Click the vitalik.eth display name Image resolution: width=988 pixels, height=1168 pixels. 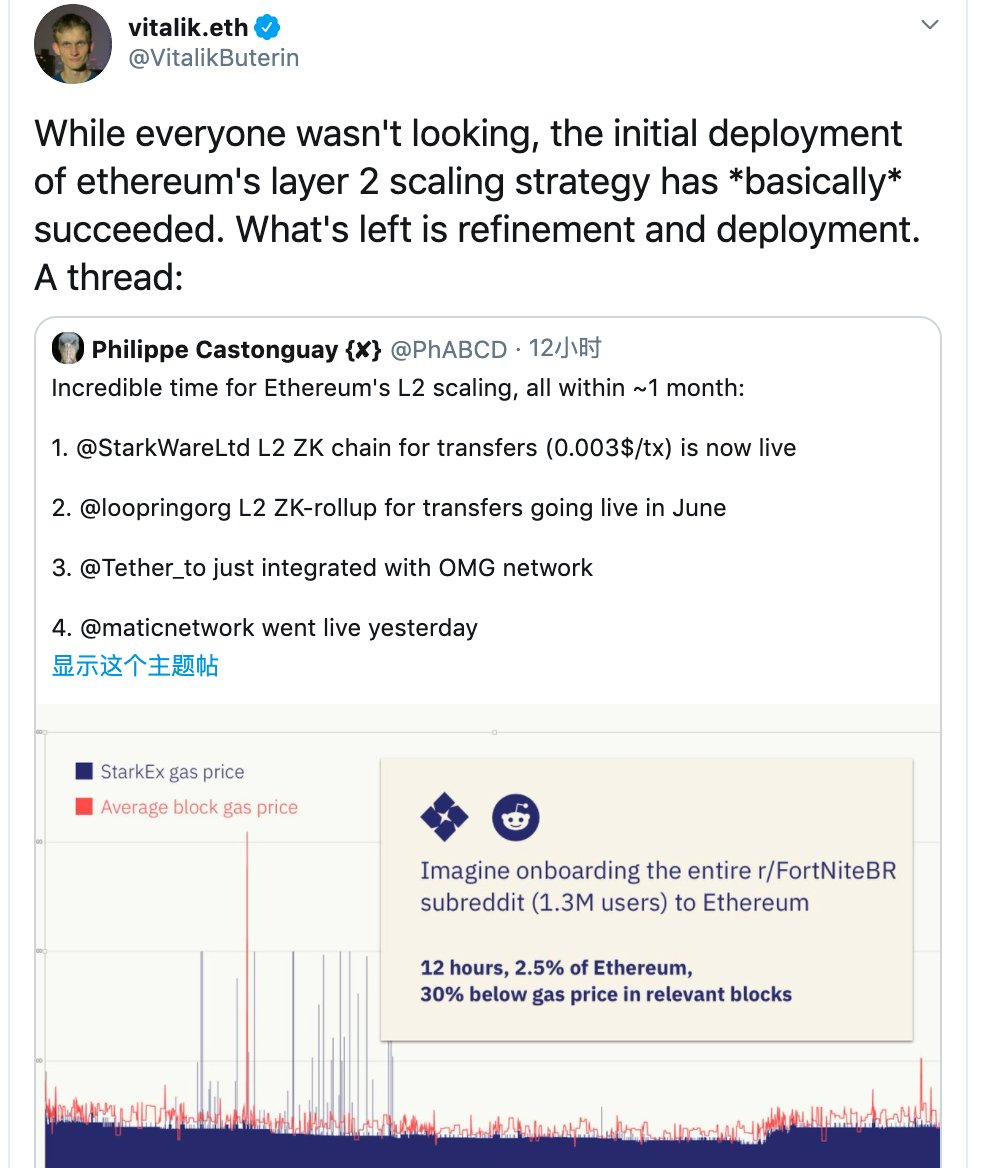pyautogui.click(x=188, y=28)
